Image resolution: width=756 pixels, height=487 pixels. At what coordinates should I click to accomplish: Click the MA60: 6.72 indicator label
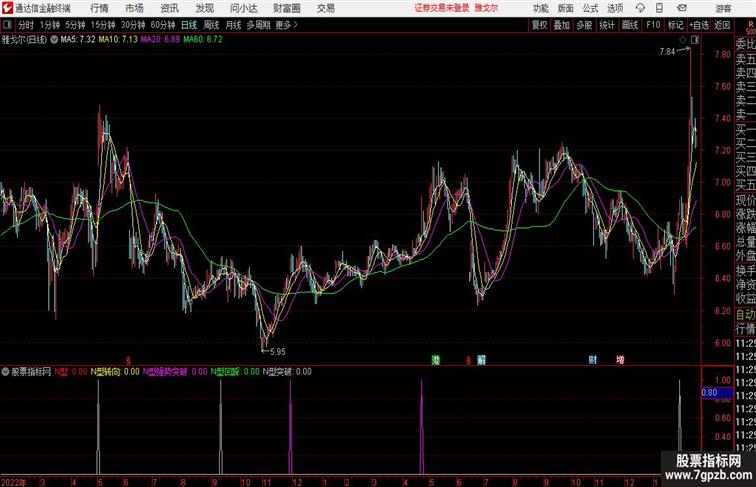[x=203, y=40]
